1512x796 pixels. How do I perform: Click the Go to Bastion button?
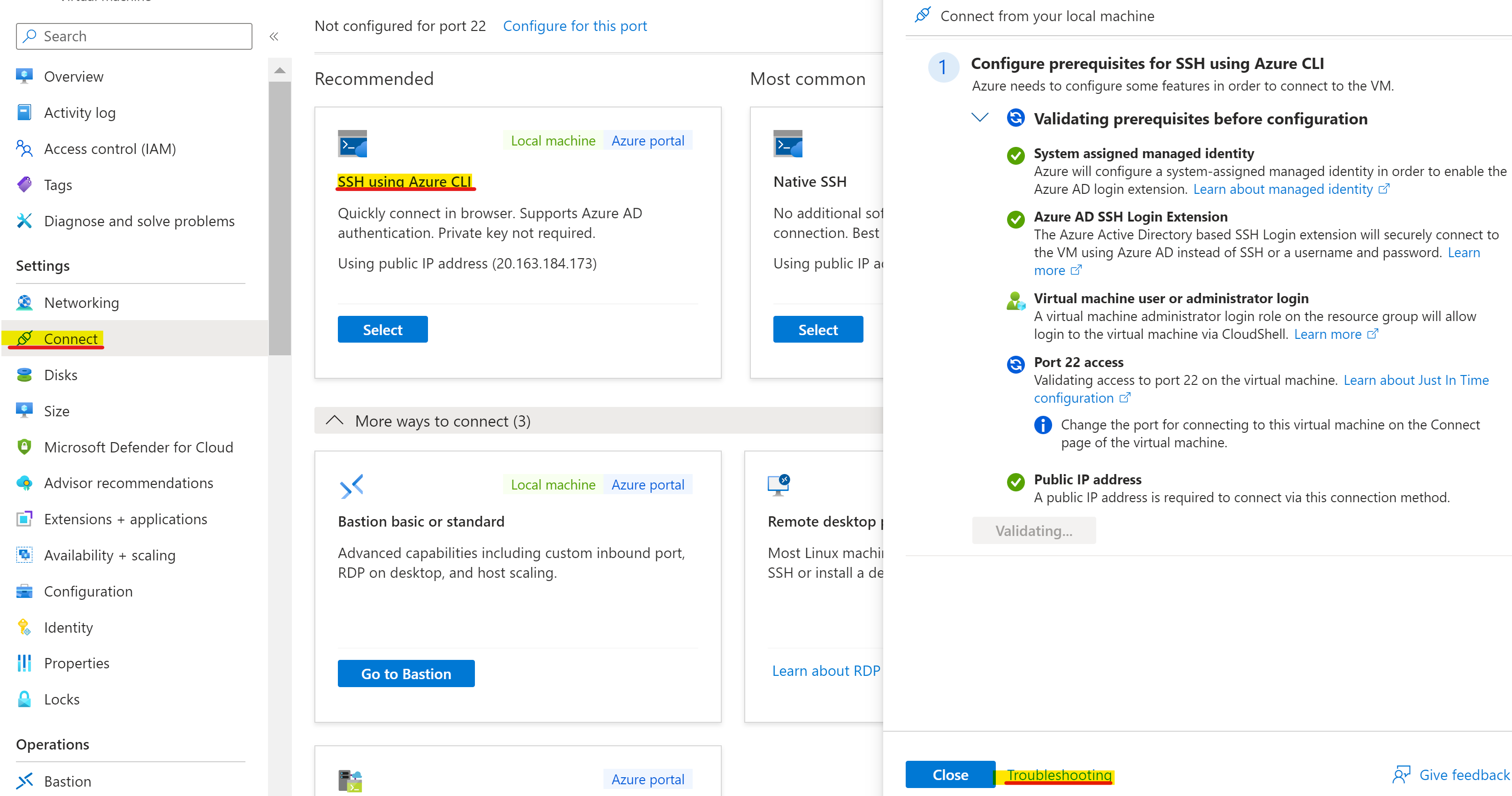point(406,674)
